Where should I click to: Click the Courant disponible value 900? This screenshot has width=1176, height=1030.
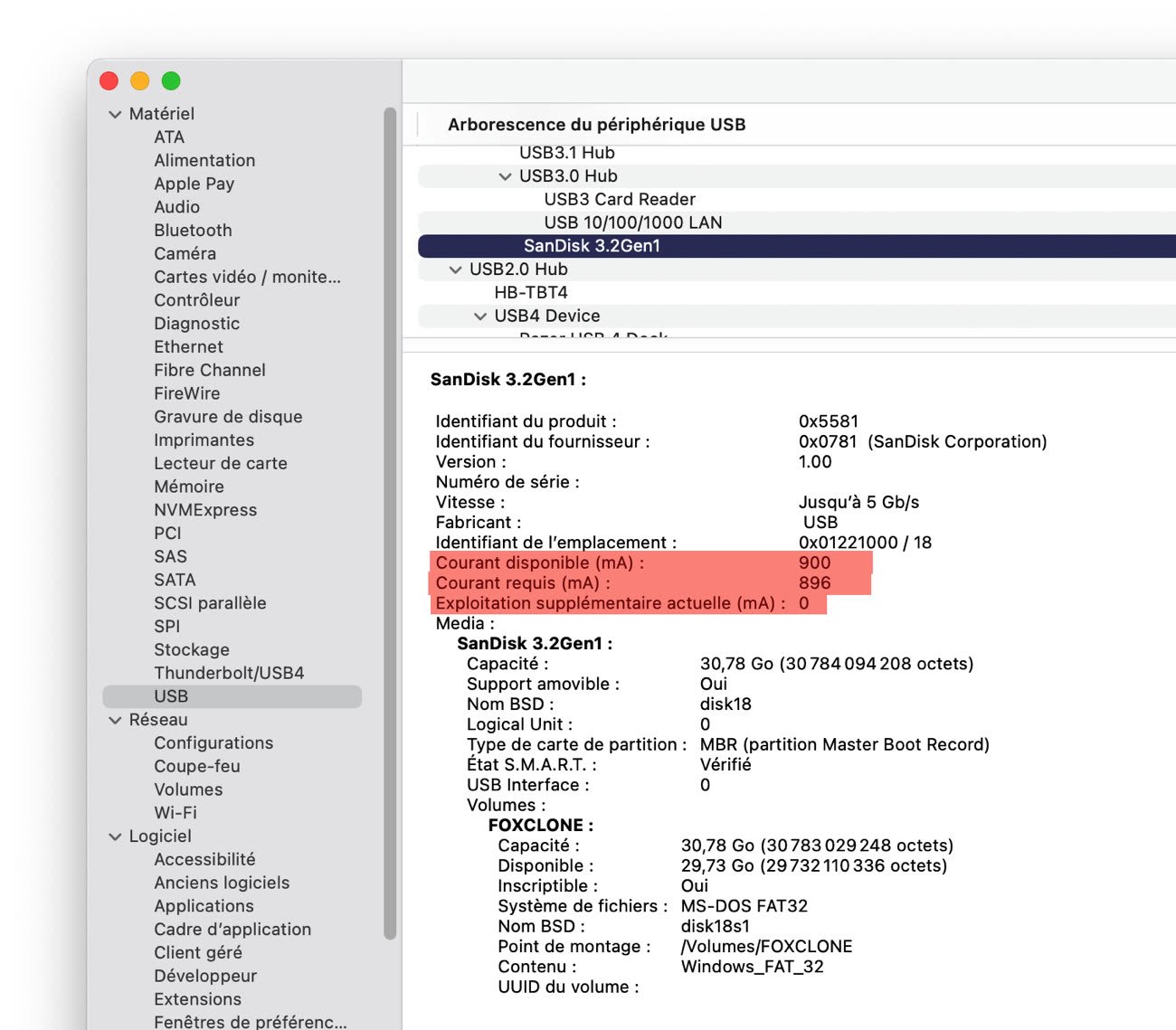click(x=814, y=562)
